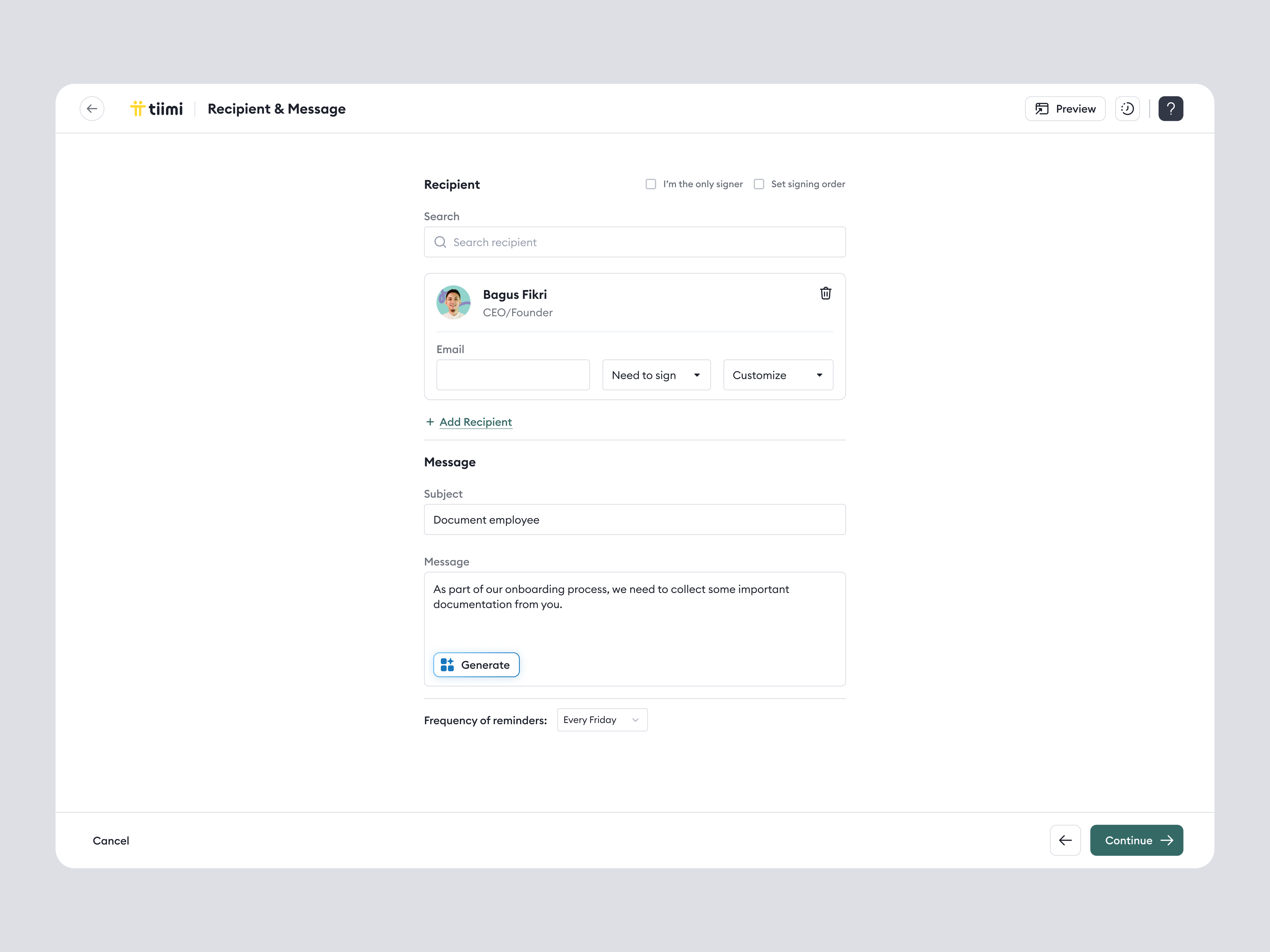Delete recipient Bagus Fikri using trash icon
Viewport: 1270px width, 952px height.
(x=825, y=293)
